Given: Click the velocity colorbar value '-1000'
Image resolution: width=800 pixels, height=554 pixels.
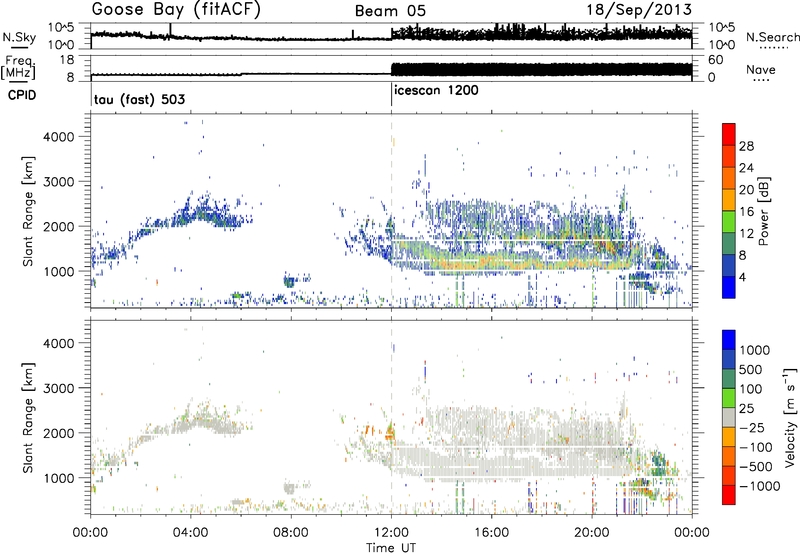Looking at the screenshot, I should 759,486.
